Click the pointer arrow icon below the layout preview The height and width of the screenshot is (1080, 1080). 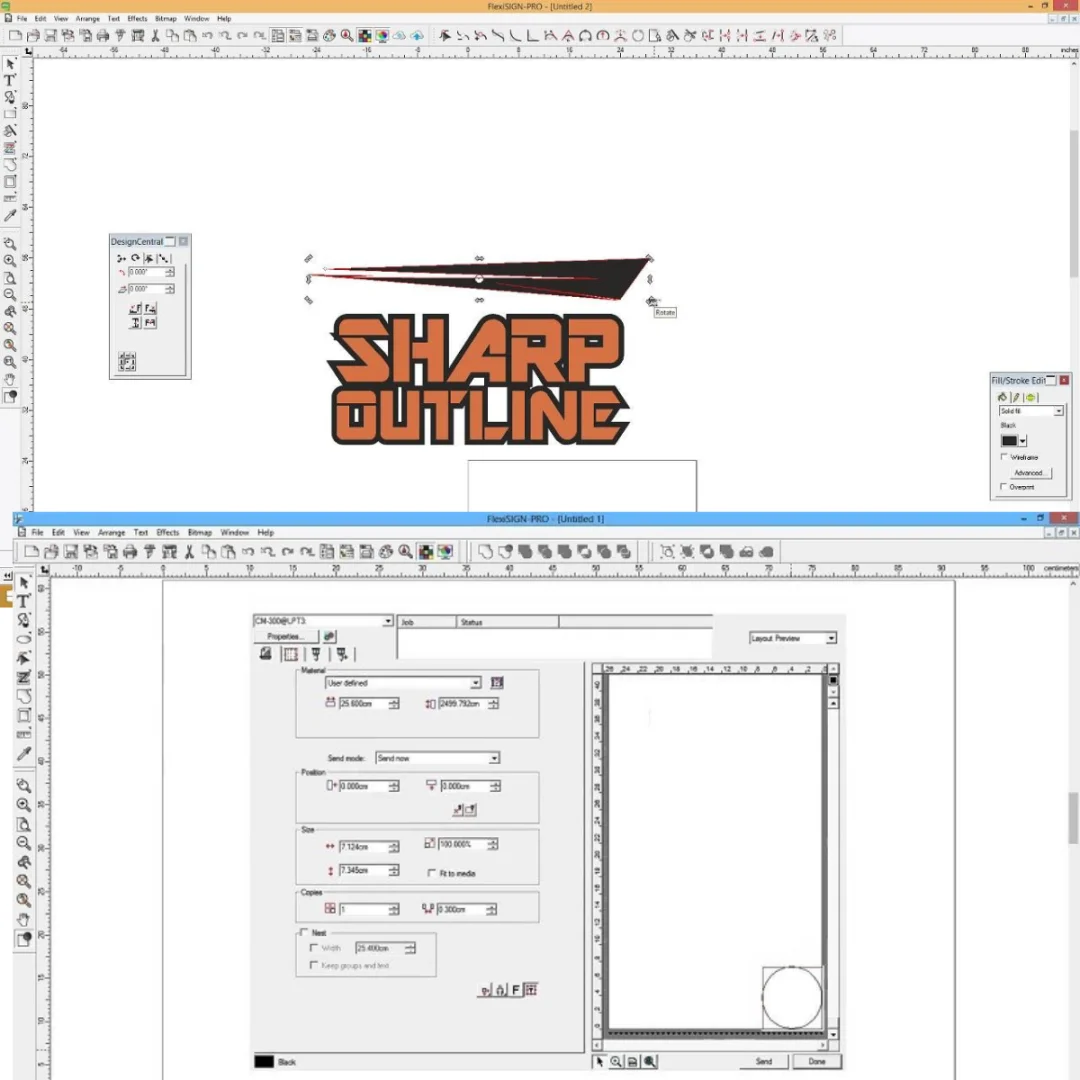[x=600, y=1061]
